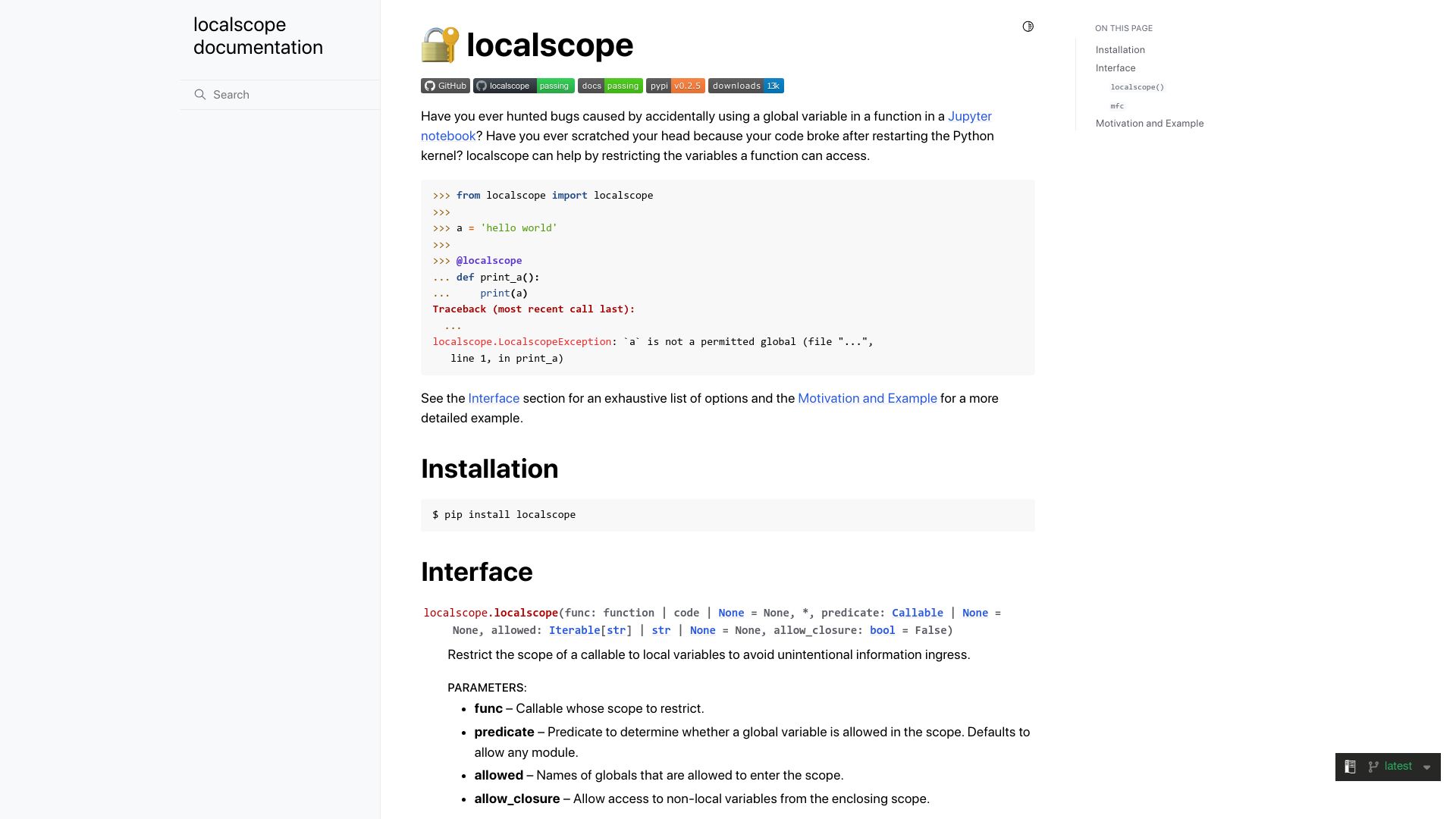Click the branch icon beside latest
Viewport: 1456px width, 819px height.
[x=1373, y=767]
